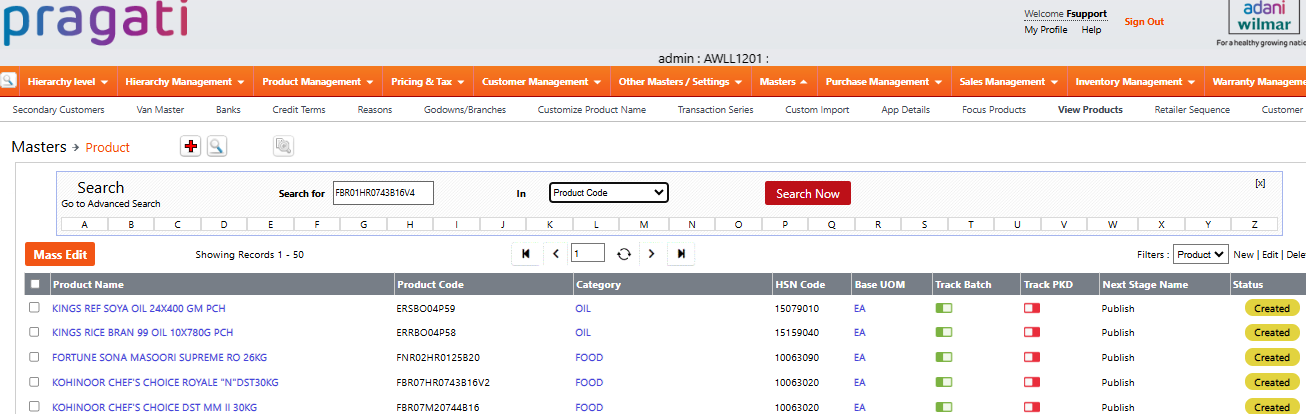This screenshot has width=1306, height=414.
Task: Select all products with header checkbox
Action: tap(35, 284)
